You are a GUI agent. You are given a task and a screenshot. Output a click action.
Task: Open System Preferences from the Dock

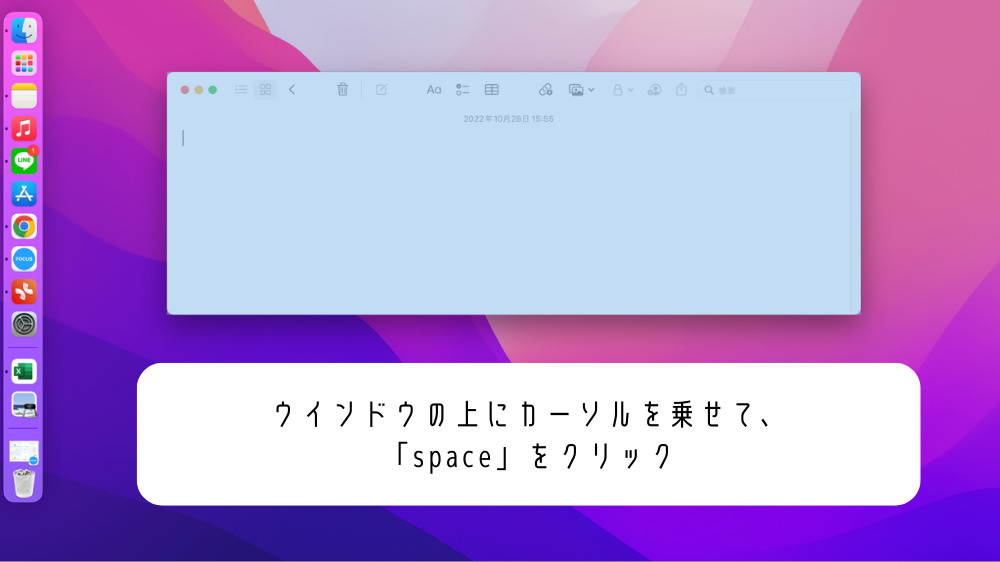[x=24, y=324]
